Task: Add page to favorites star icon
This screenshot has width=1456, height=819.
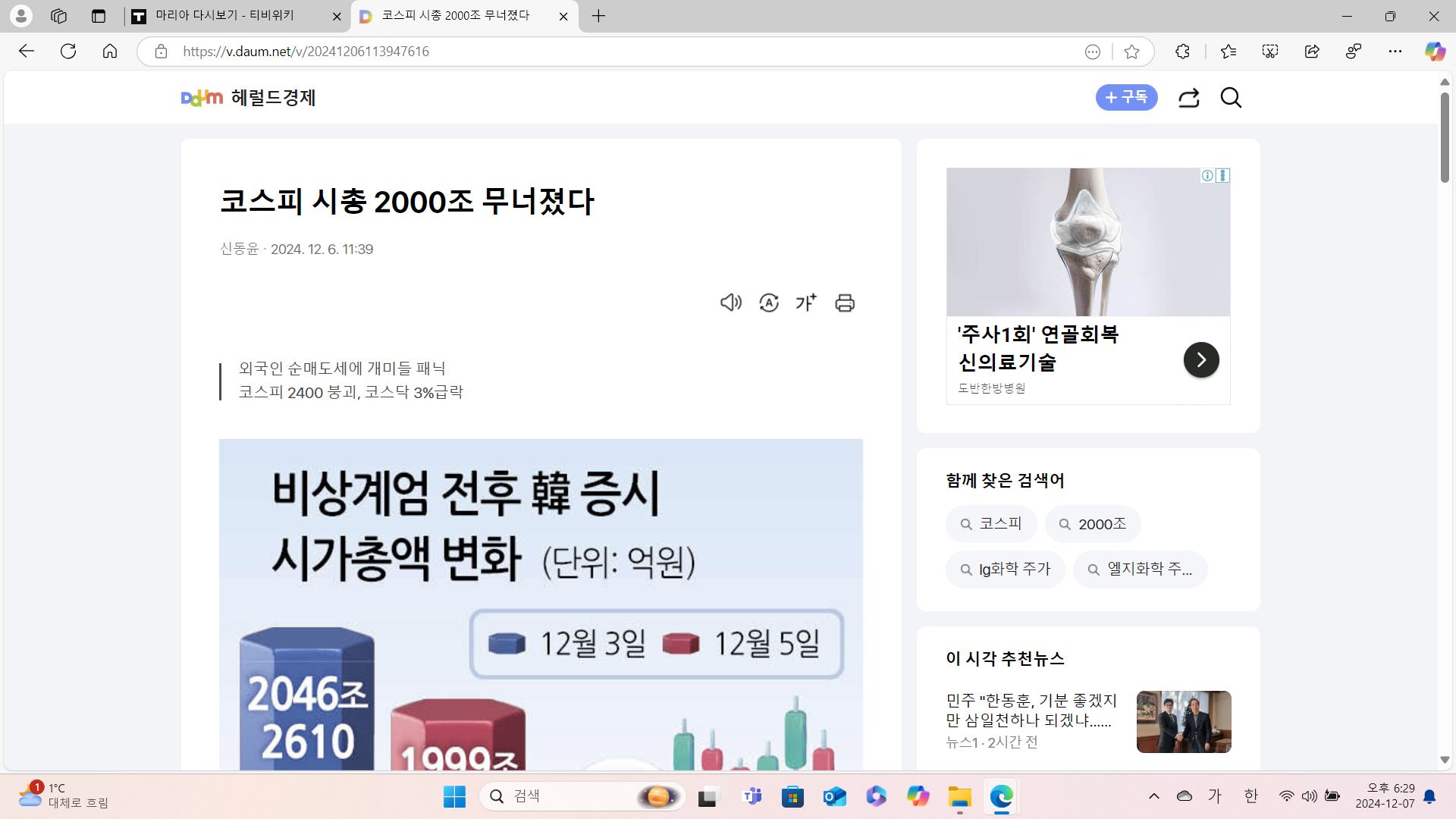Action: 1131,52
